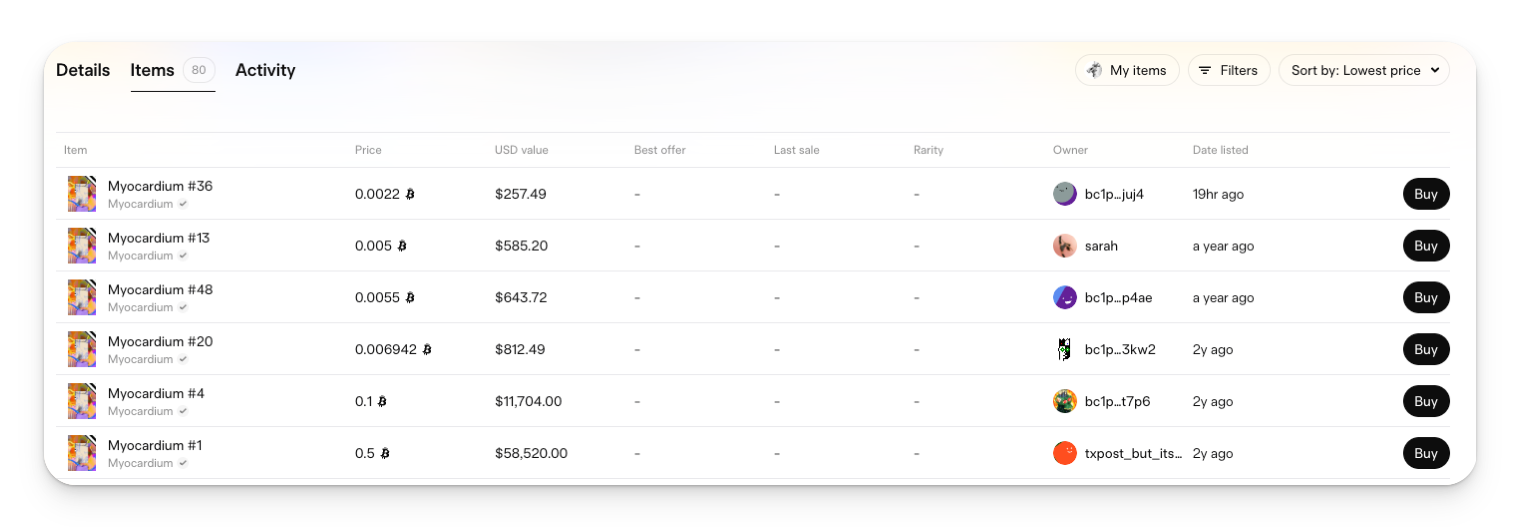The height and width of the screenshot is (527, 1520).
Task: Open the Sort by: Lowest price dropdown
Action: (x=1364, y=70)
